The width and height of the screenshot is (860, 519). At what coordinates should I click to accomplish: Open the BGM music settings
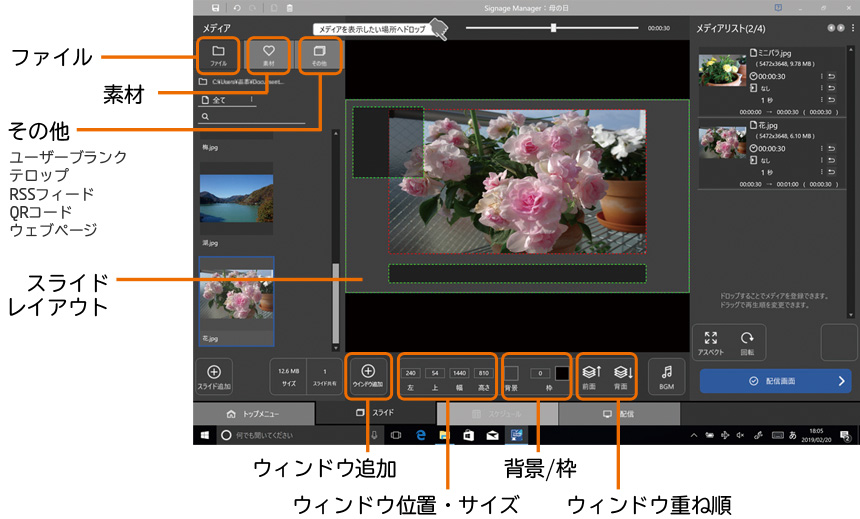click(x=667, y=375)
